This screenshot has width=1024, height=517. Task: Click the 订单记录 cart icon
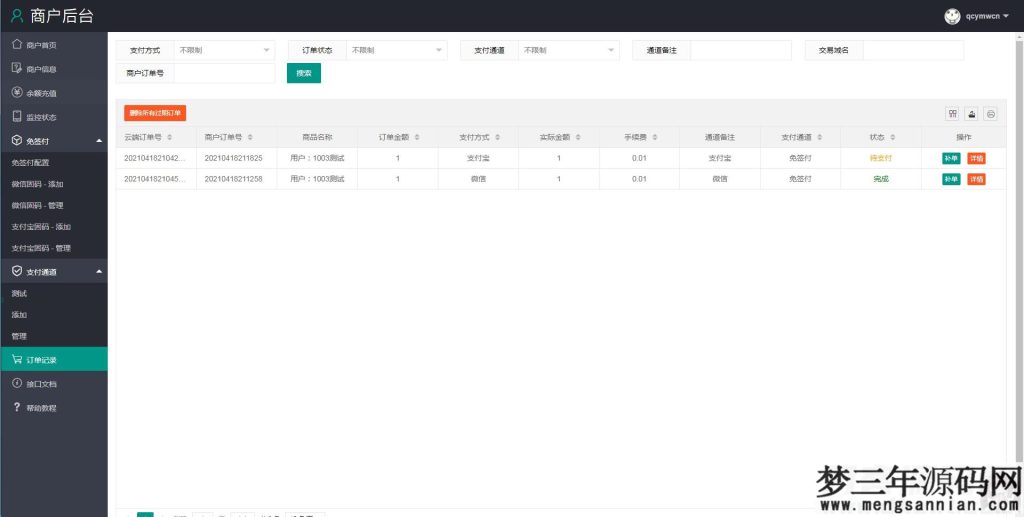click(17, 359)
